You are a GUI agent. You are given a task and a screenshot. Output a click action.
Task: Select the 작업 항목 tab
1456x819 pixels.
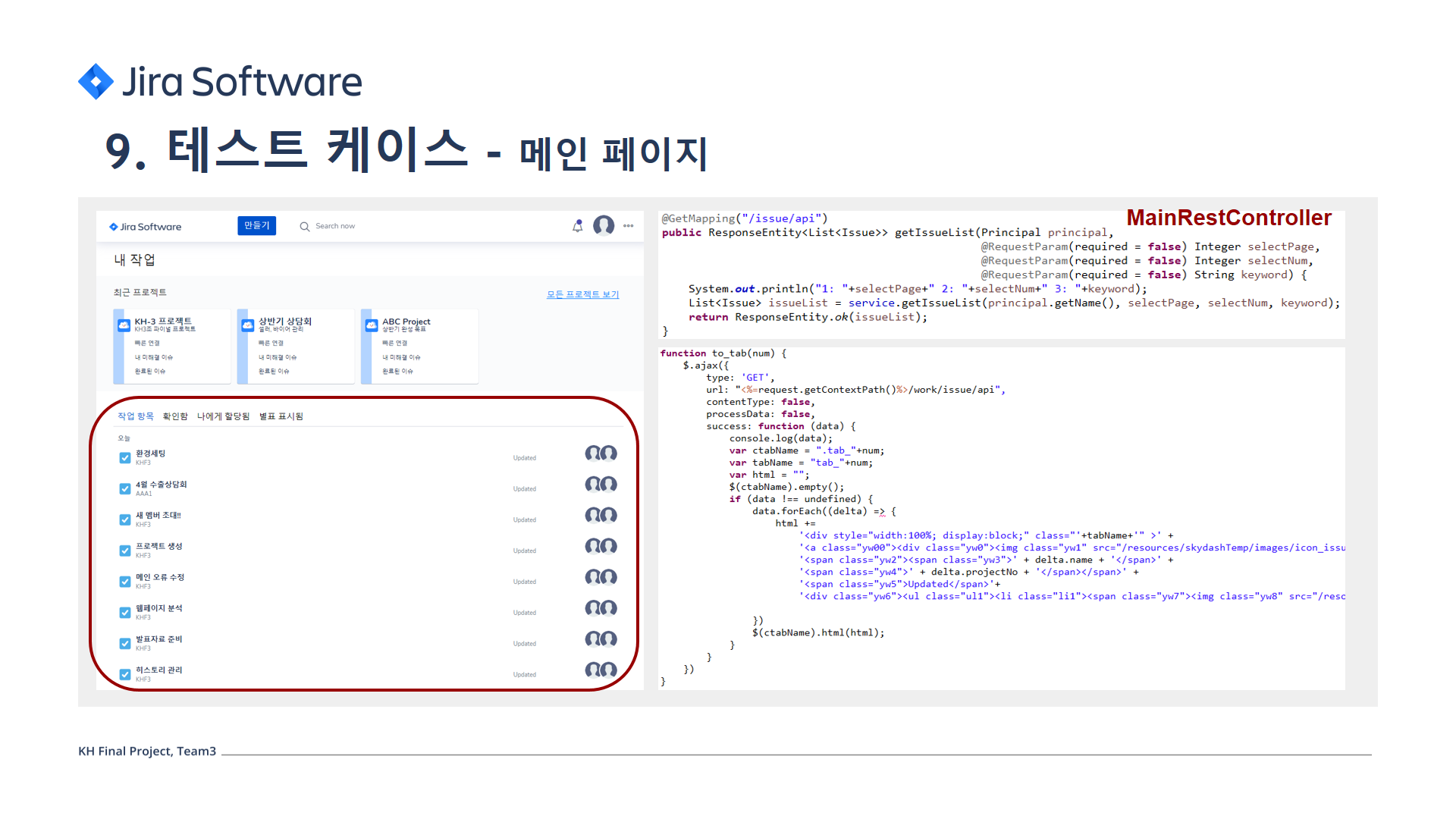[136, 416]
